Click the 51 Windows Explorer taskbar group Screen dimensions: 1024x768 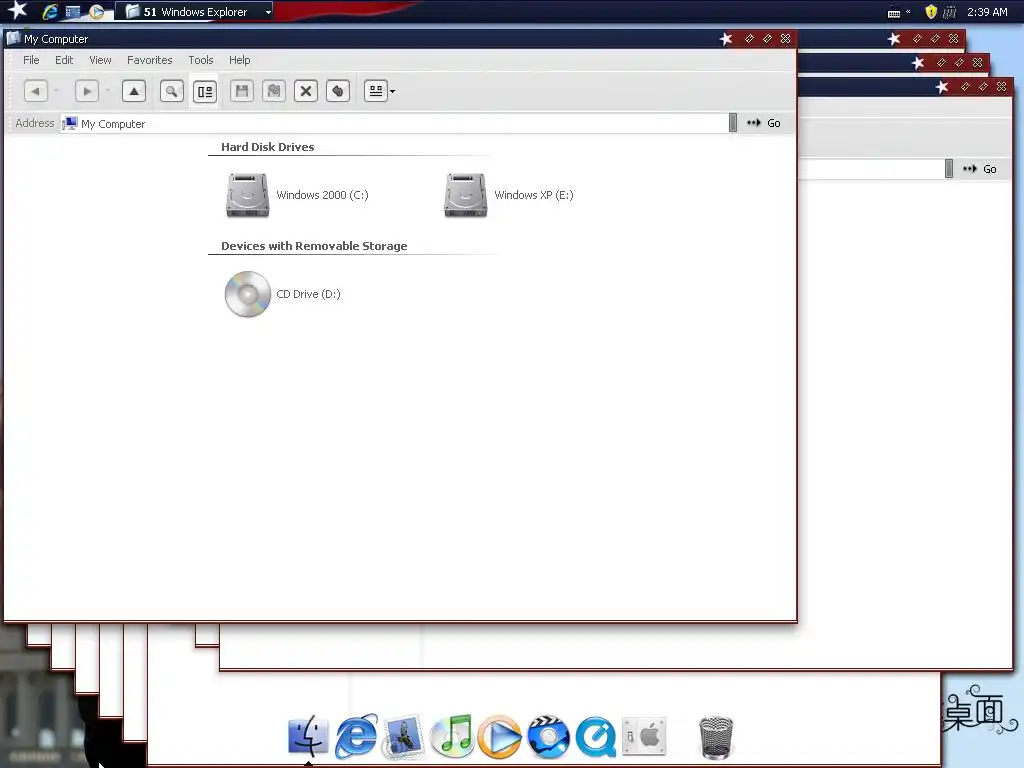(194, 12)
